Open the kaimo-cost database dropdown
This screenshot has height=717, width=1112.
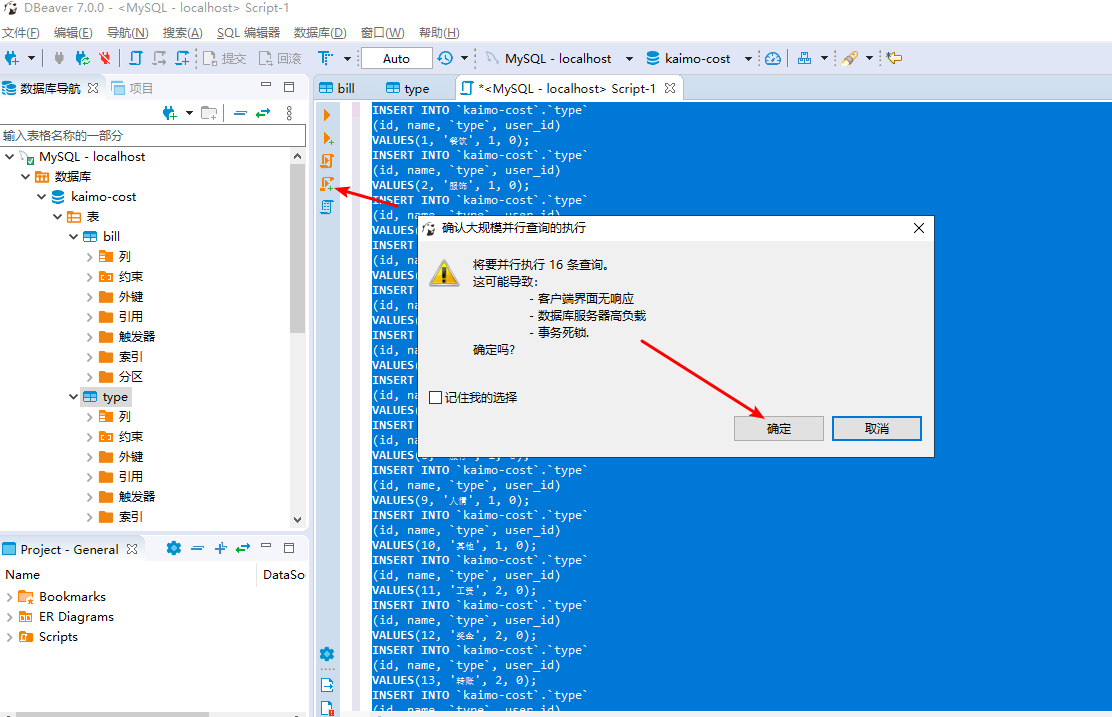click(x=747, y=58)
